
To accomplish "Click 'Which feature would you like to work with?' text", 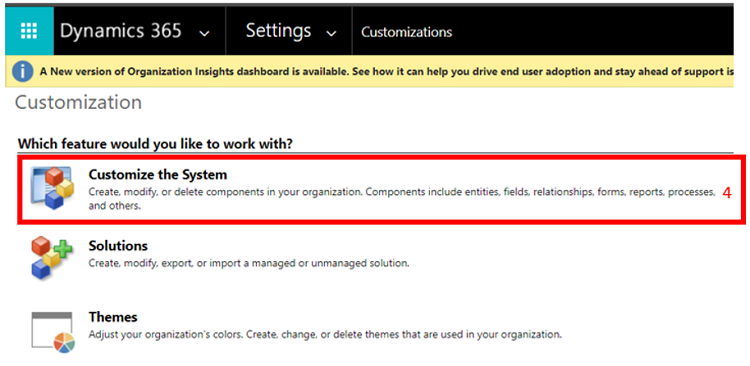I will point(154,144).
